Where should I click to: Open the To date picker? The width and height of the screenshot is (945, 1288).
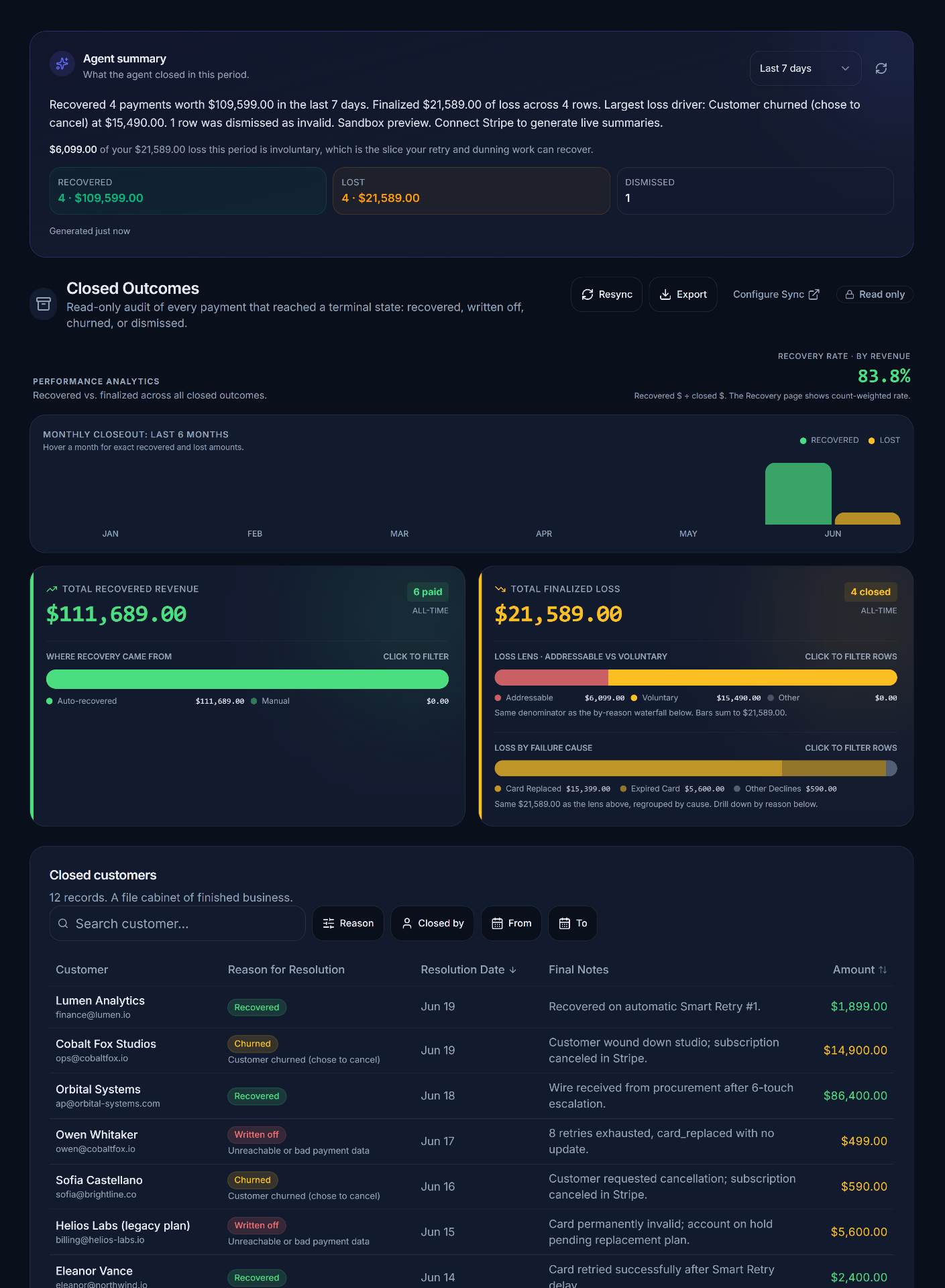pyautogui.click(x=573, y=924)
